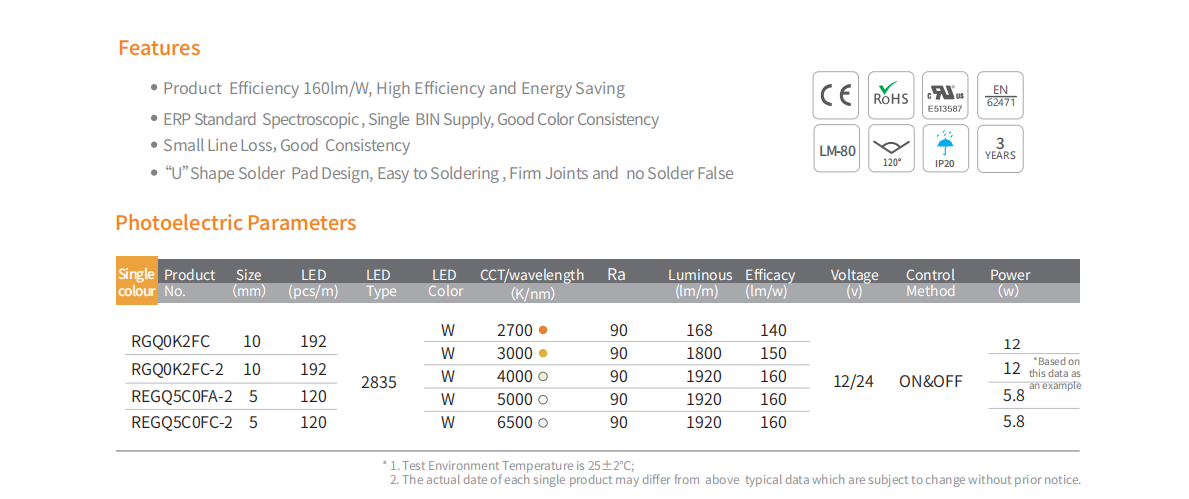The width and height of the screenshot is (1189, 499).
Task: Select the UL E513587 certification icon
Action: point(945,95)
